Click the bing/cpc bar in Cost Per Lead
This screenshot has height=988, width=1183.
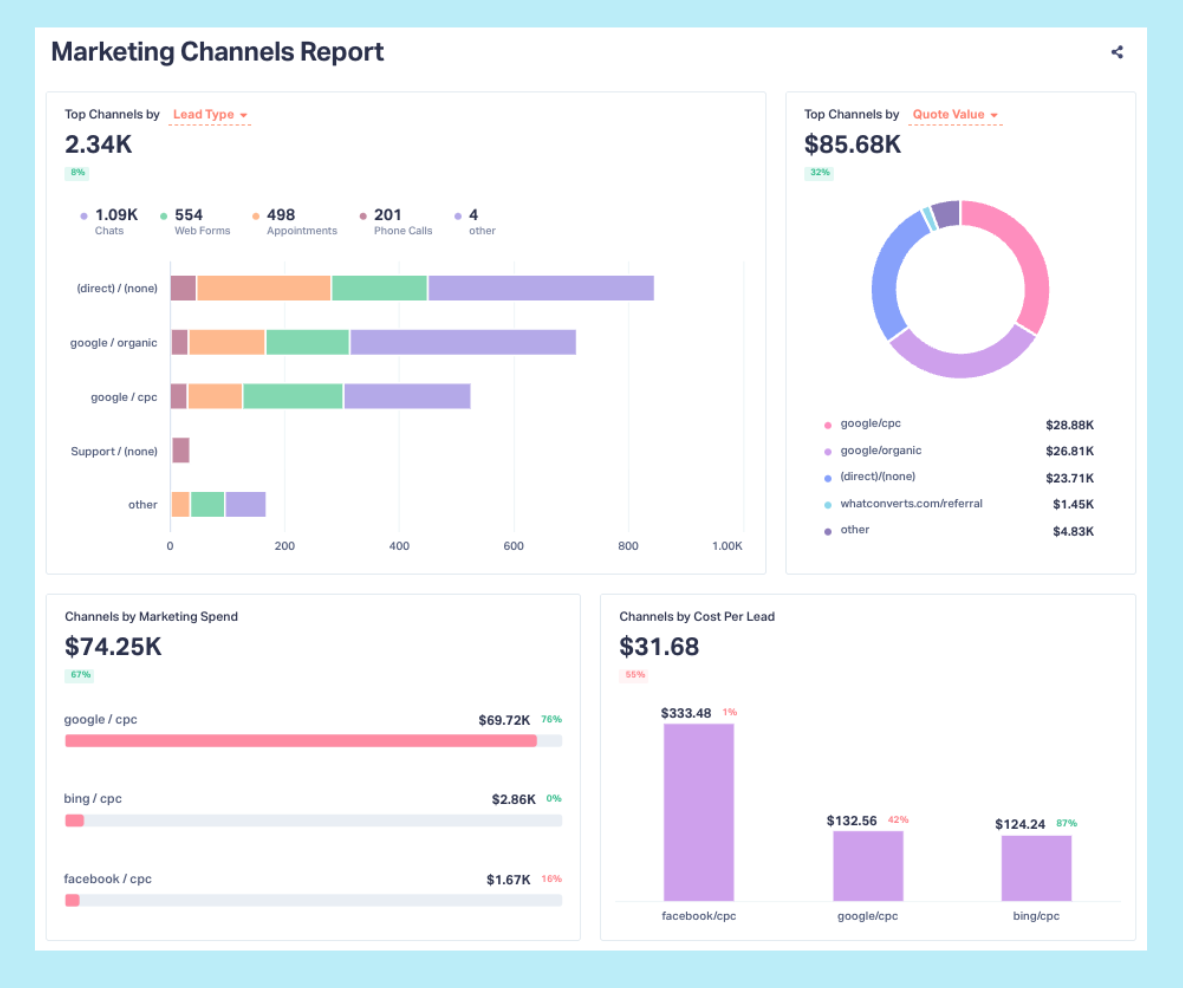[1036, 867]
